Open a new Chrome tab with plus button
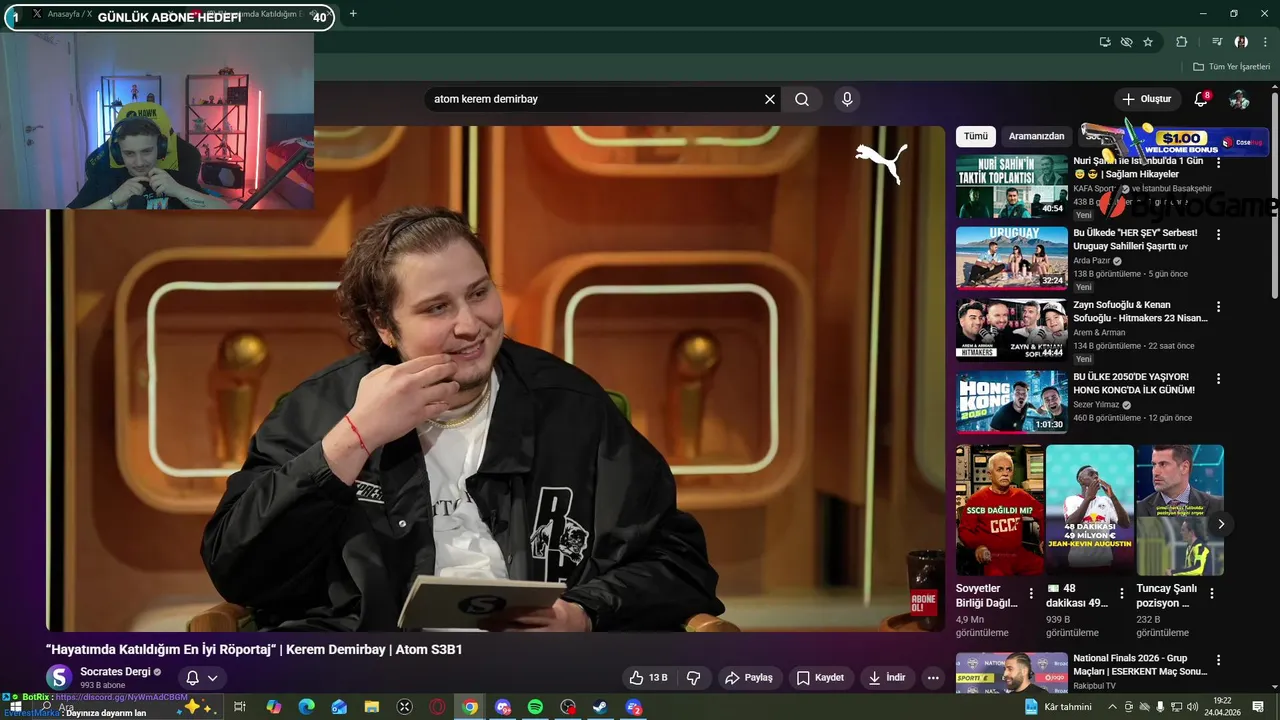The height and width of the screenshot is (720, 1280). click(353, 14)
